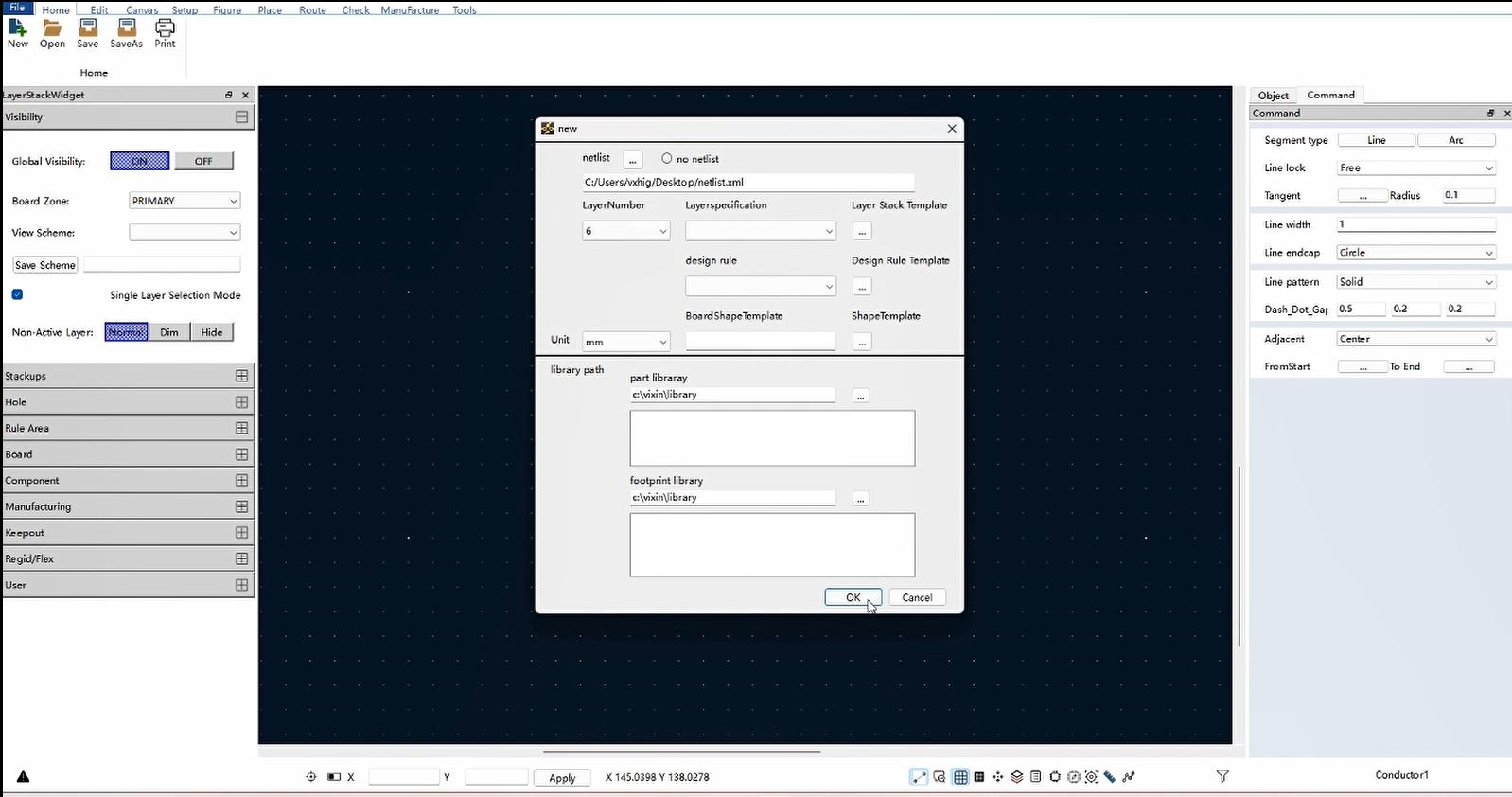Image resolution: width=1512 pixels, height=797 pixels.
Task: Click Cancel in the new dialog
Action: click(917, 597)
